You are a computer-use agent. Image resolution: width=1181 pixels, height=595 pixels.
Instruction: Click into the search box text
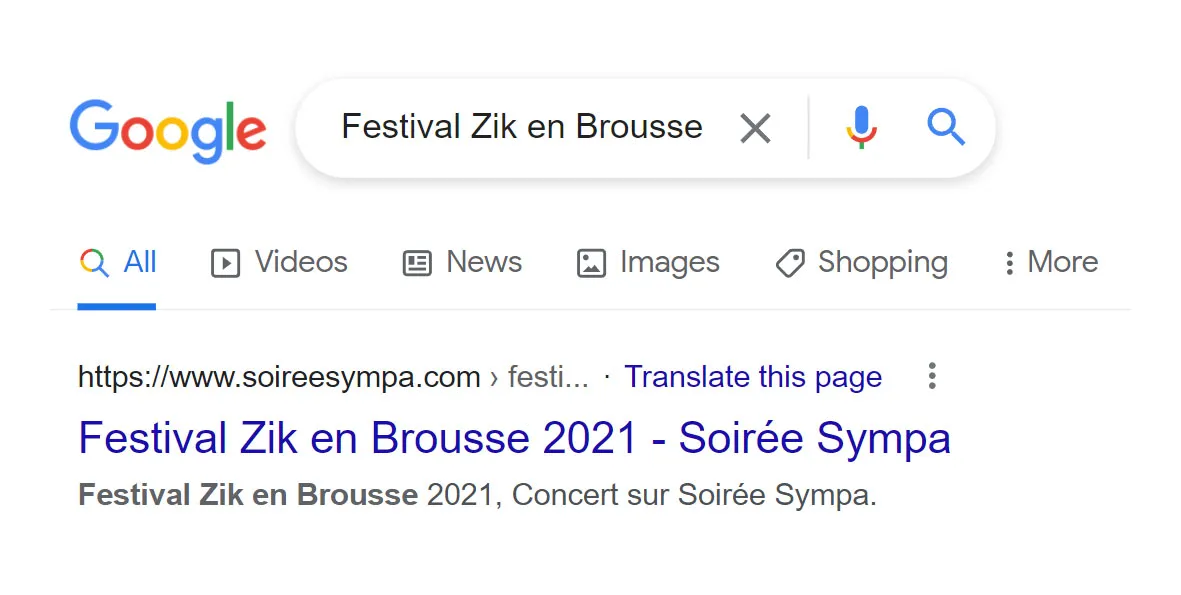coord(521,128)
